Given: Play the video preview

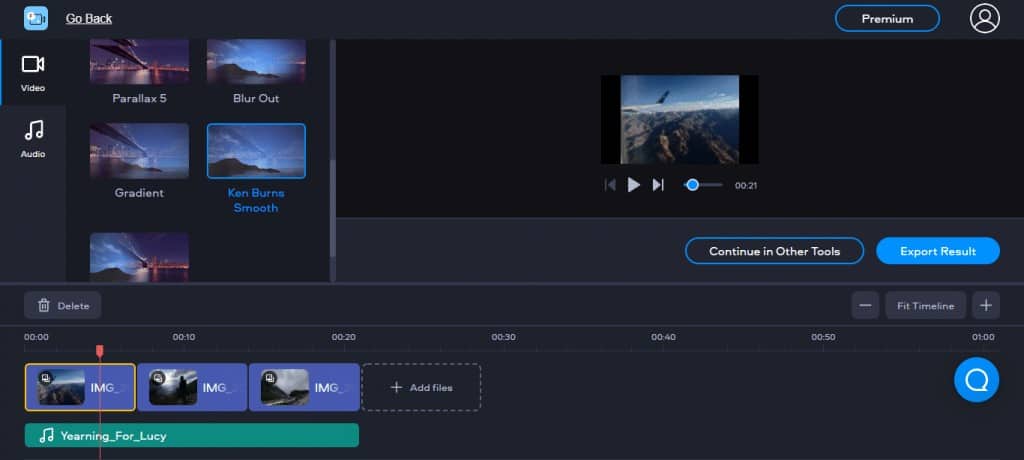Looking at the screenshot, I should tap(633, 185).
